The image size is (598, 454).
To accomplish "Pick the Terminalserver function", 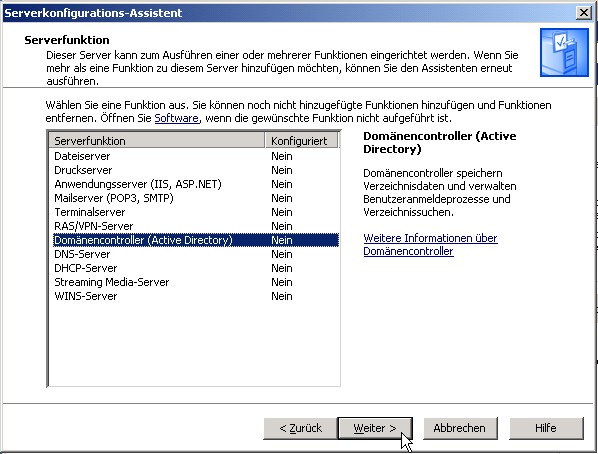I will click(196, 212).
